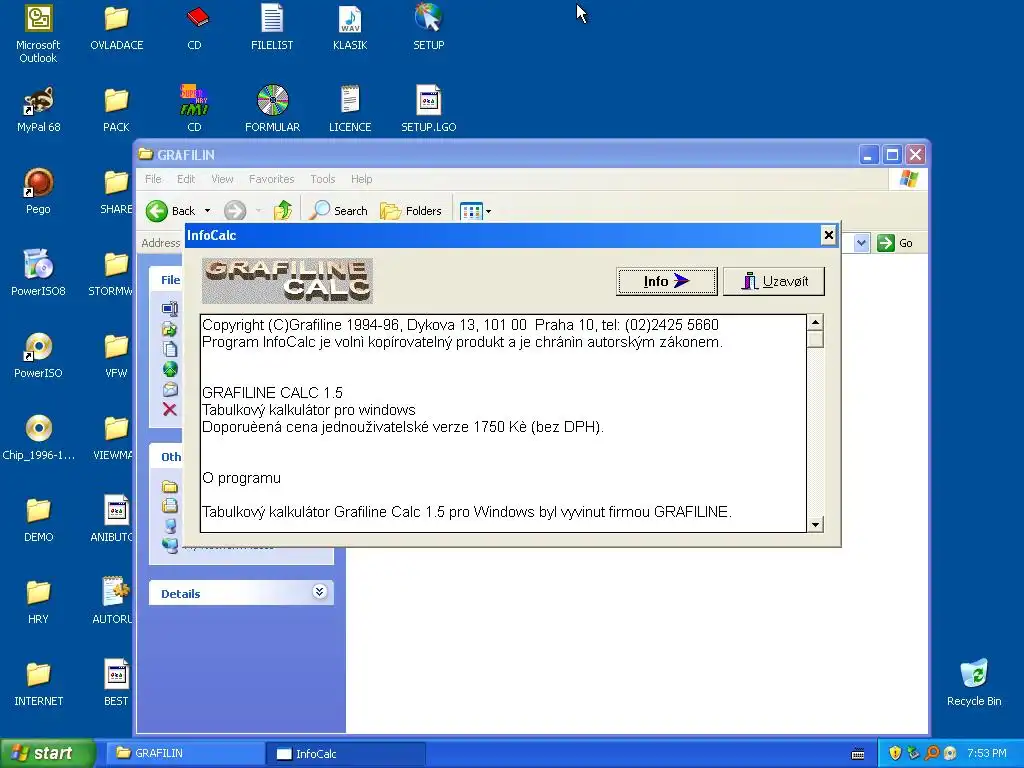Open the LICENCE text file icon
The width and height of the screenshot is (1024, 768).
pos(350,110)
